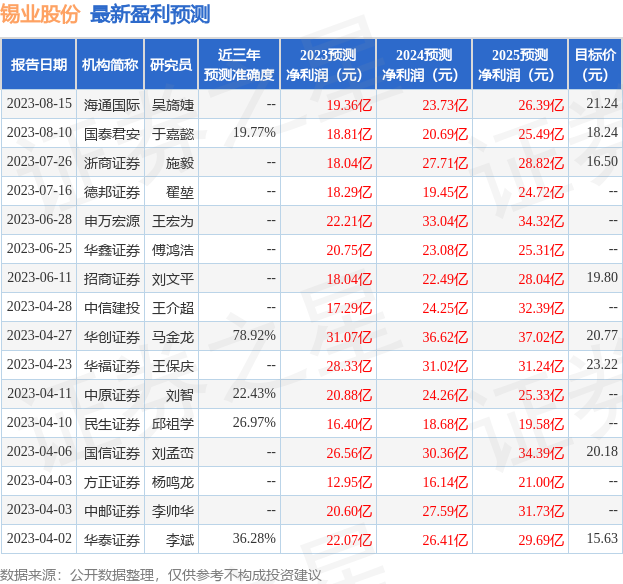Click accuracy value 78.92%
Viewport: 623px width, 584px height.
[254, 335]
